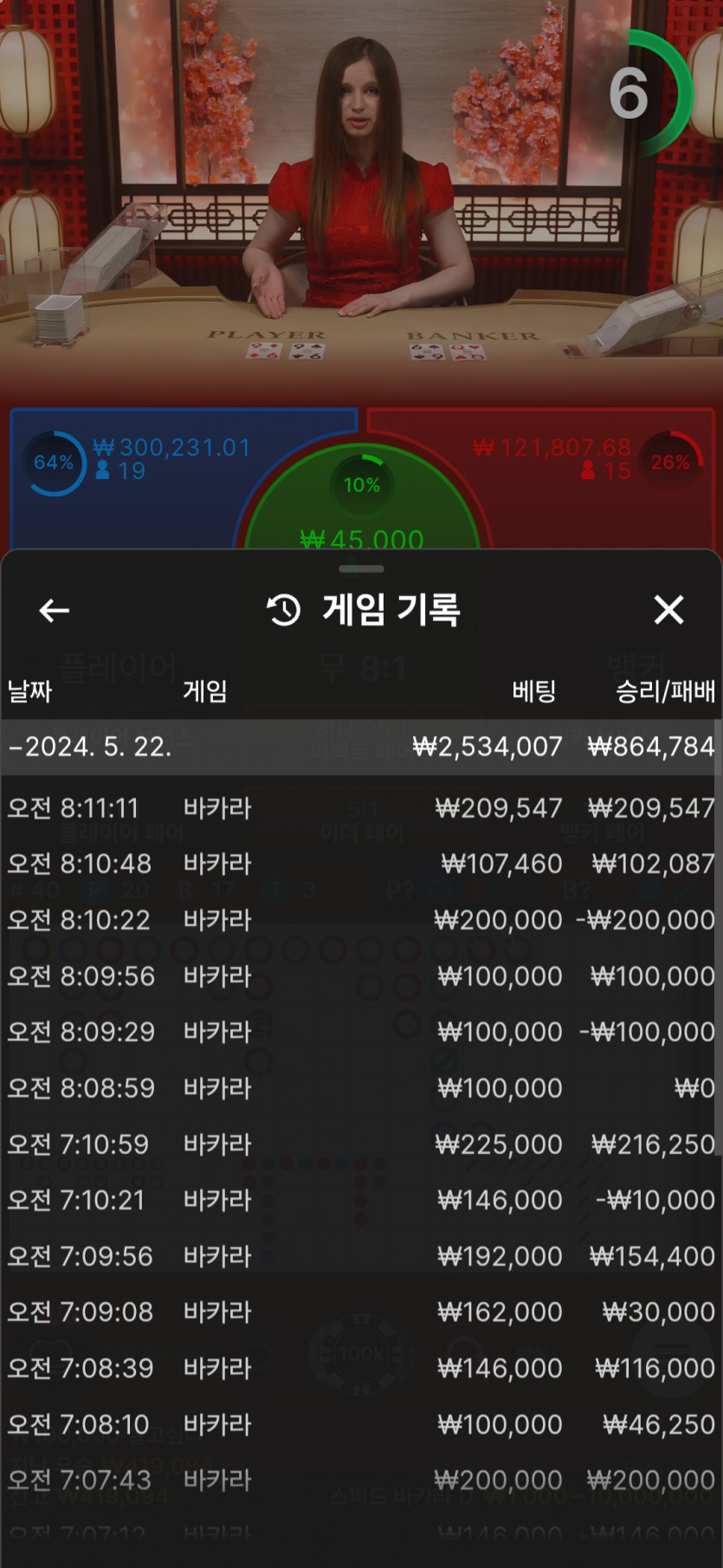Open the 오전 8:09:29 baccarat record

[x=361, y=1032]
